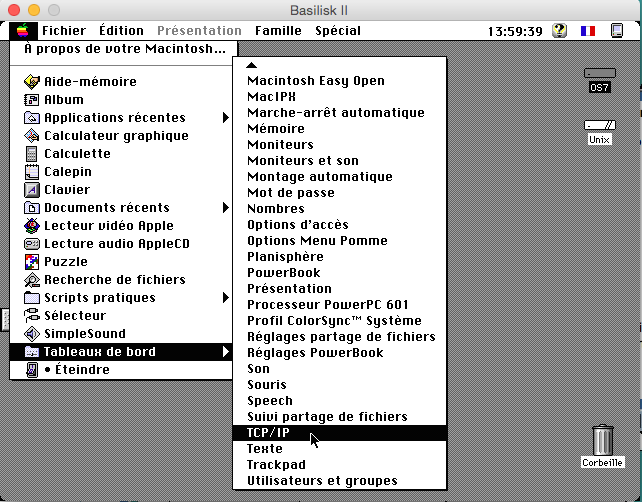642x502 pixels.
Task: Click the Unix disk icon on desktop
Action: click(x=599, y=125)
